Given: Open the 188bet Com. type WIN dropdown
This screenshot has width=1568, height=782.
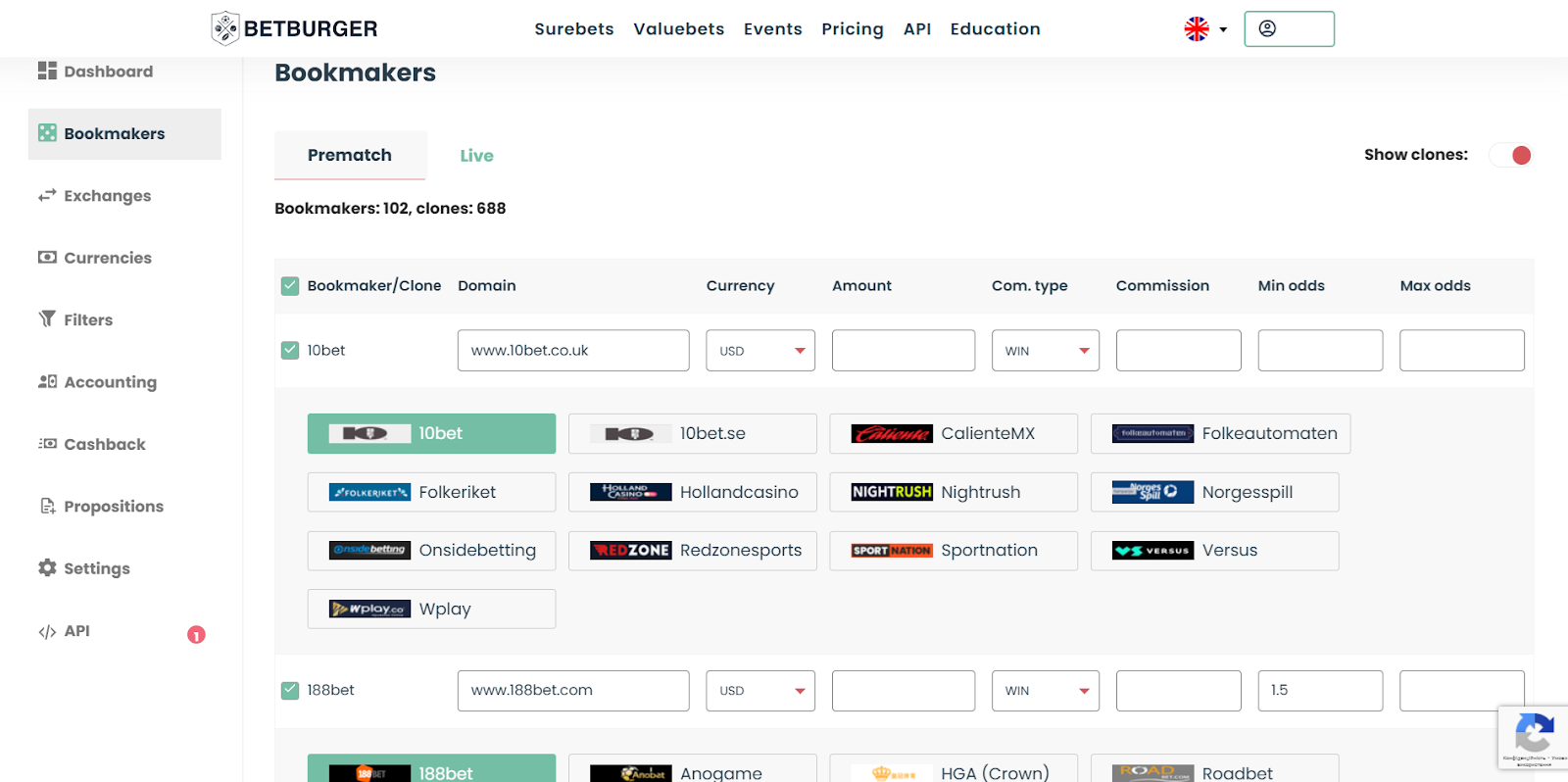Looking at the screenshot, I should point(1046,690).
